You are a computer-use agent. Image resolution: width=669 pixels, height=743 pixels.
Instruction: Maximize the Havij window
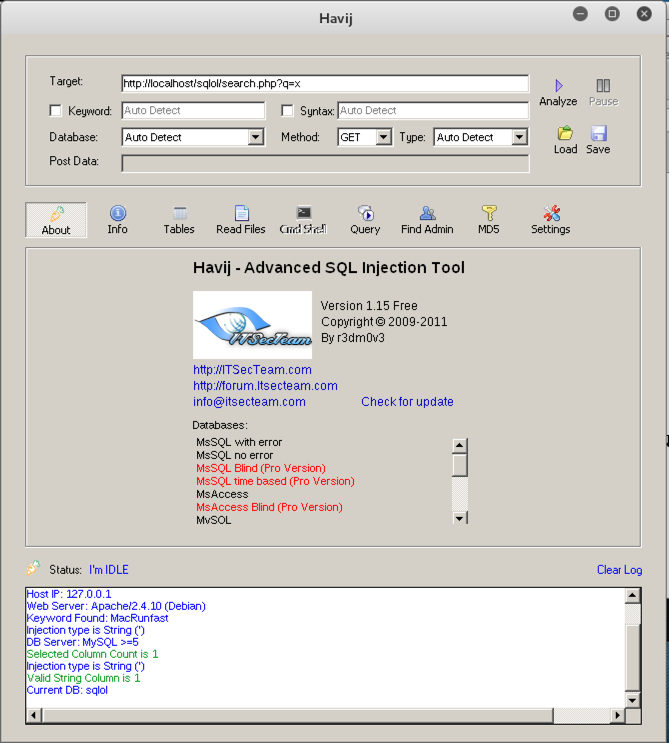click(x=612, y=14)
